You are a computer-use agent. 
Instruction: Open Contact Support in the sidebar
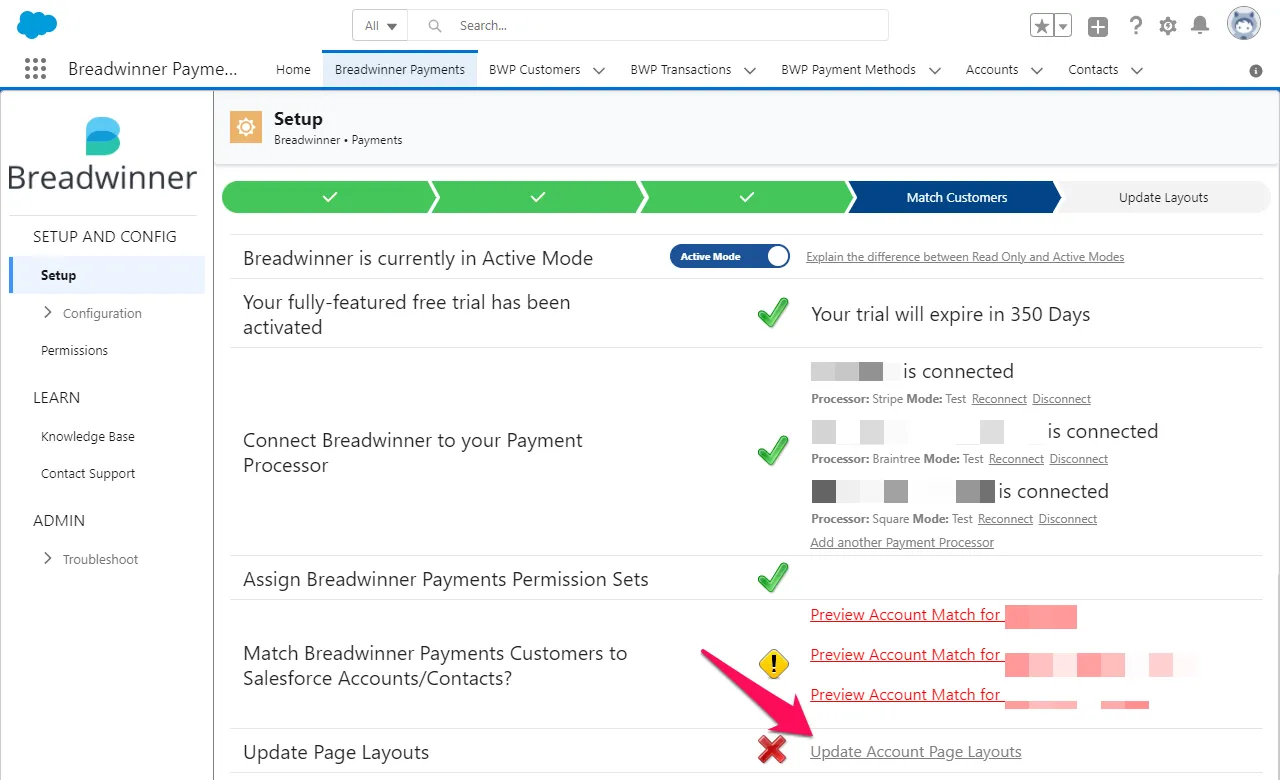click(88, 474)
